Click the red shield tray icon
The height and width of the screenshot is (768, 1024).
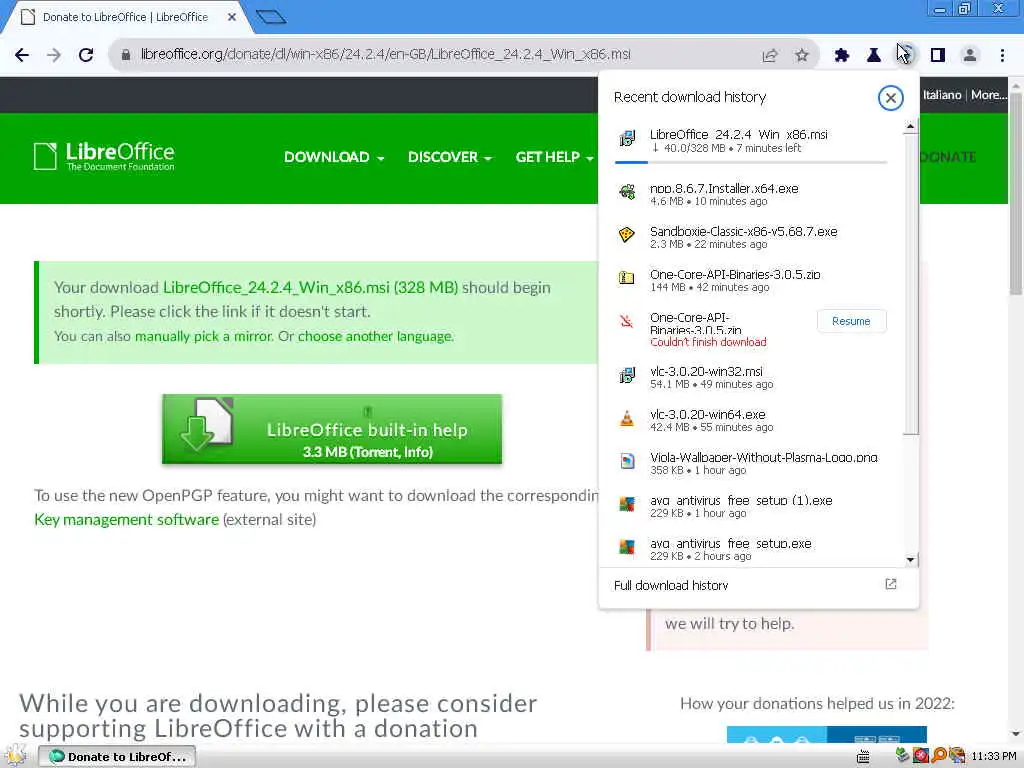(921, 756)
